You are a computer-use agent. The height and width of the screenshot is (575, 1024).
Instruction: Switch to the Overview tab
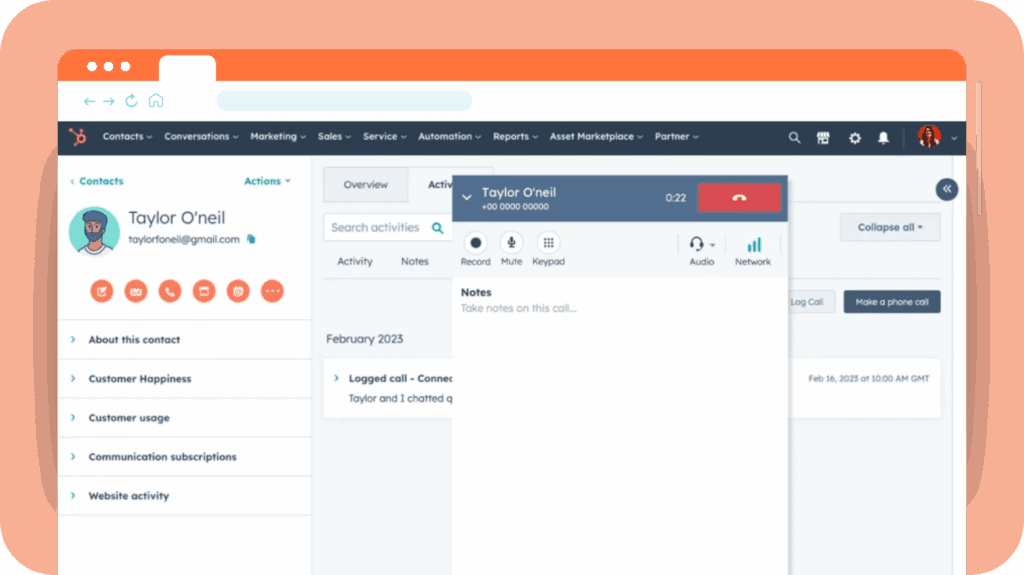365,185
